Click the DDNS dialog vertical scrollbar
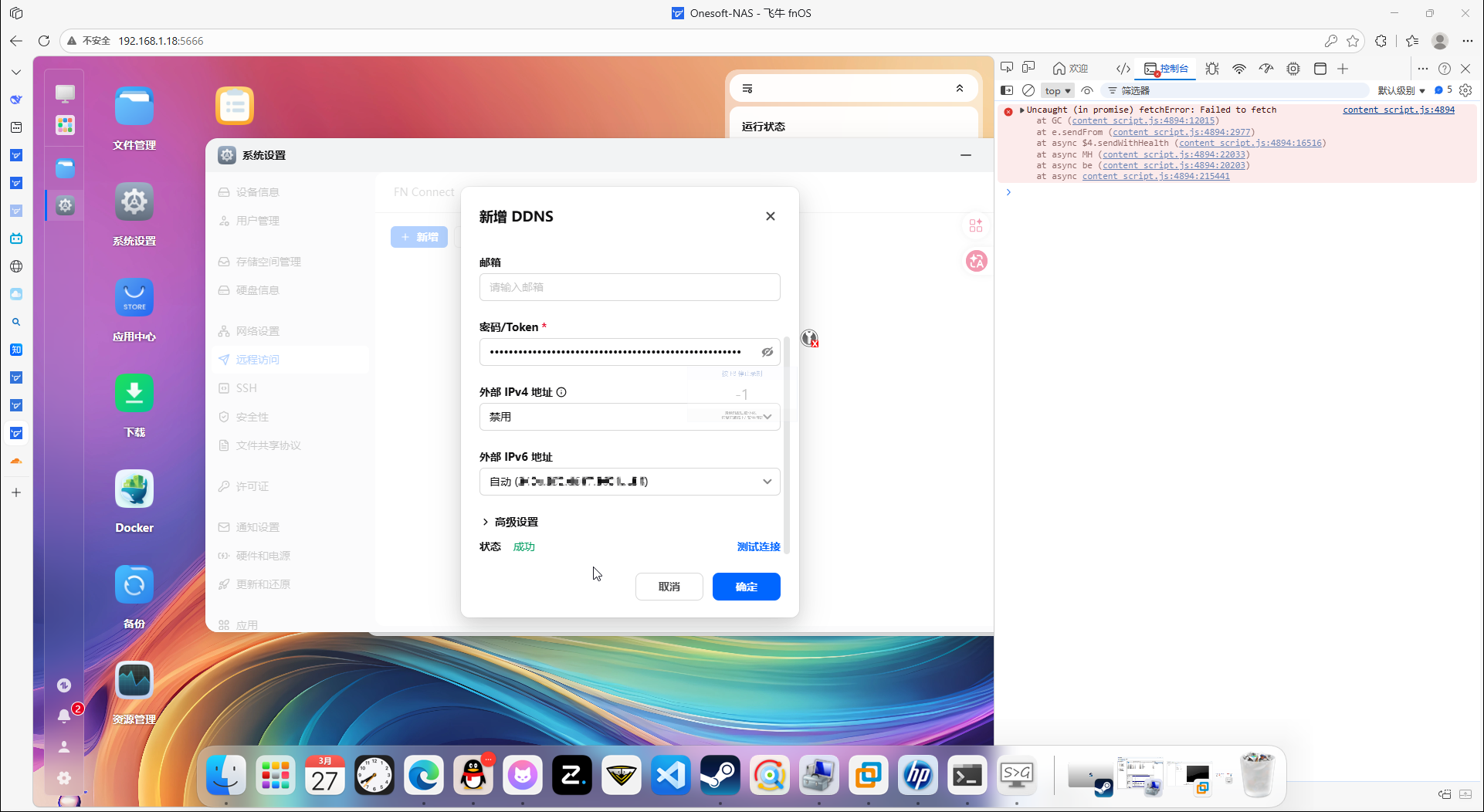The width and height of the screenshot is (1484, 812). click(787, 445)
